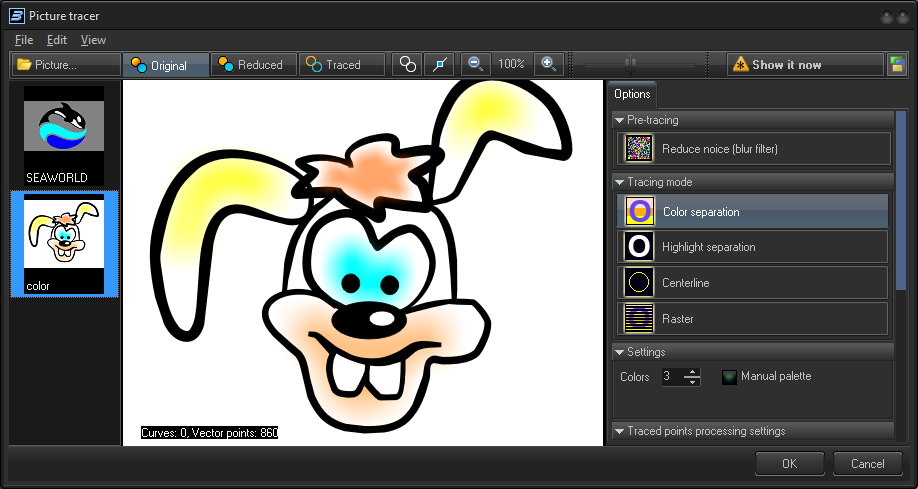
Task: Click the Curves and Vector points status text
Action: pyautogui.click(x=210, y=433)
